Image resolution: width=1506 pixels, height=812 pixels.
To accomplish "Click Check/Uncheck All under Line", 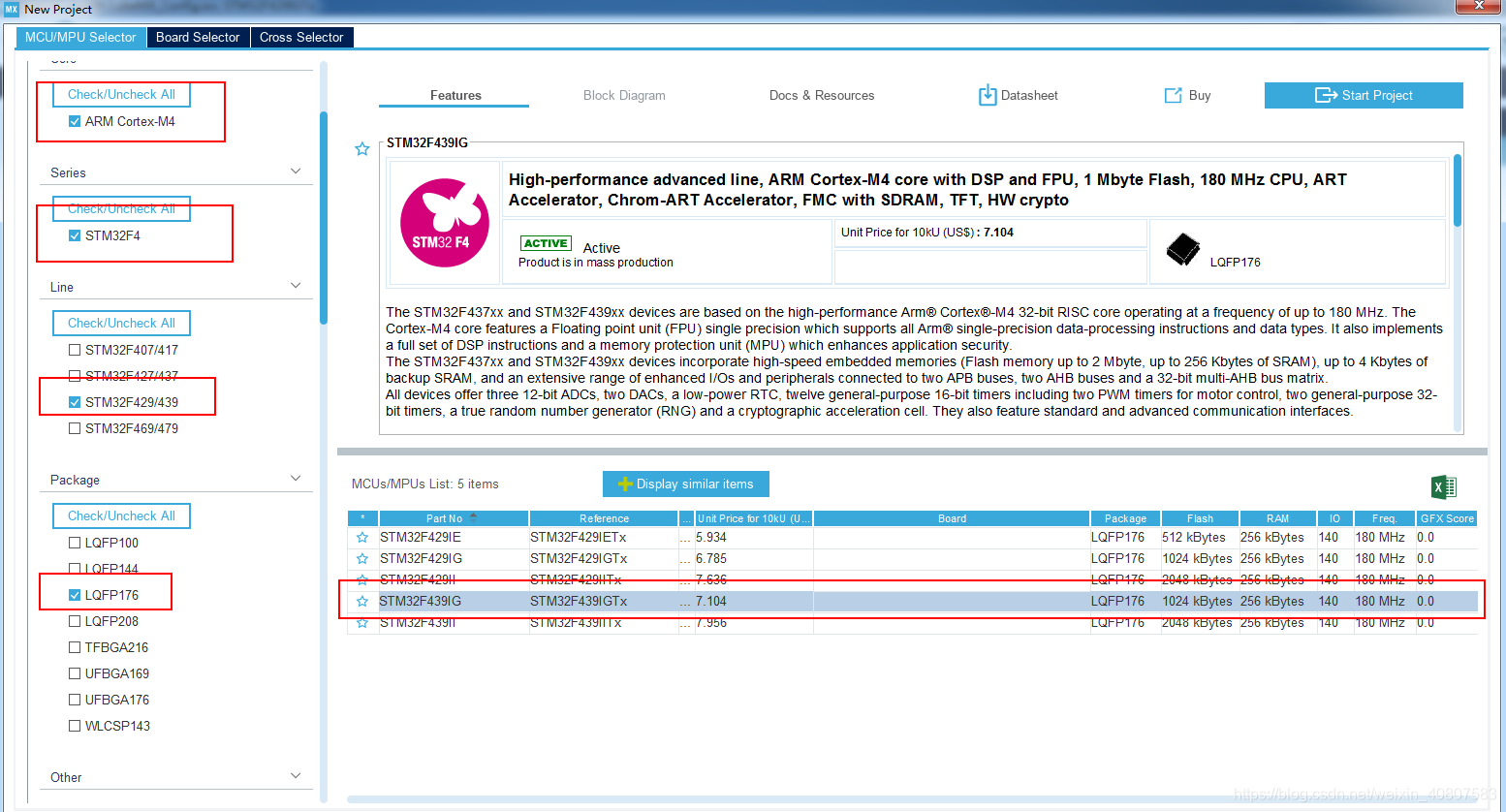I will [121, 323].
